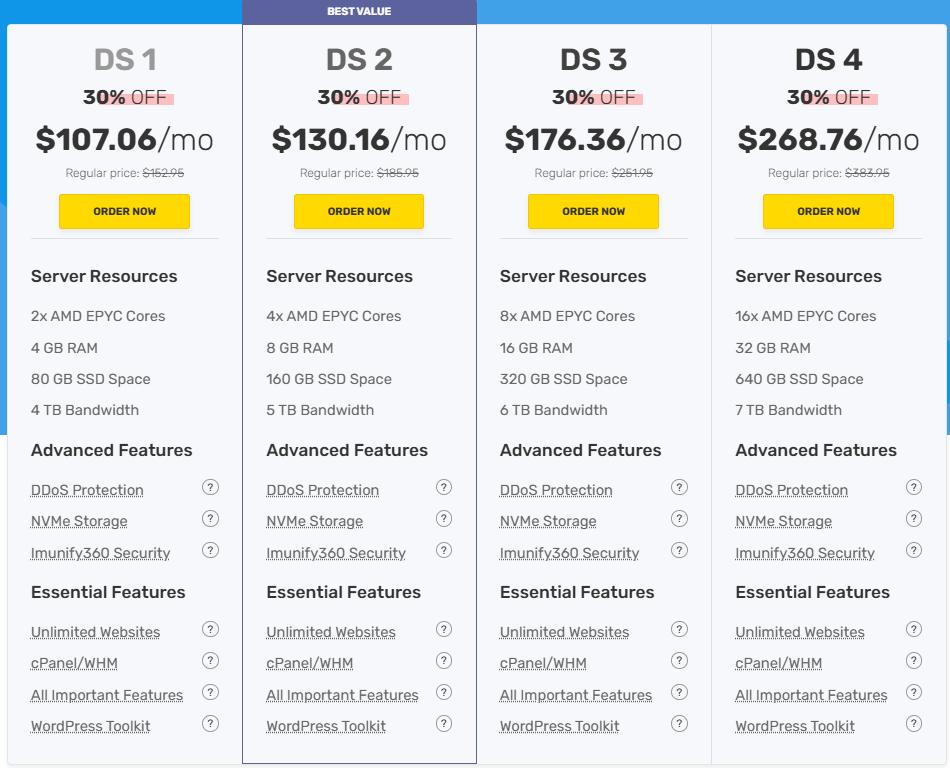Screen dimensions: 950x768
Task: Click help icon beside DS 4 WordPress Toolkit
Action: point(914,724)
